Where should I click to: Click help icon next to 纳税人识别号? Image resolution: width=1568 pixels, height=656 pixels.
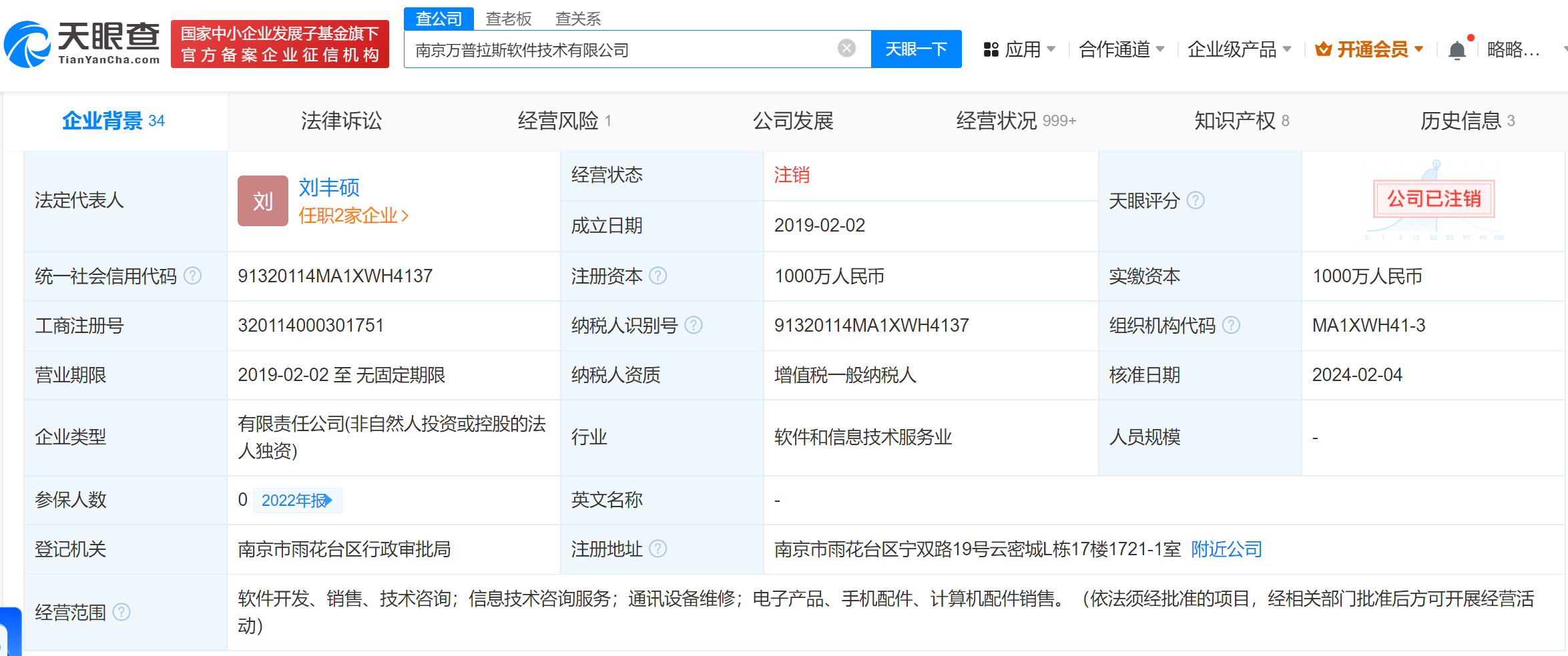694,325
